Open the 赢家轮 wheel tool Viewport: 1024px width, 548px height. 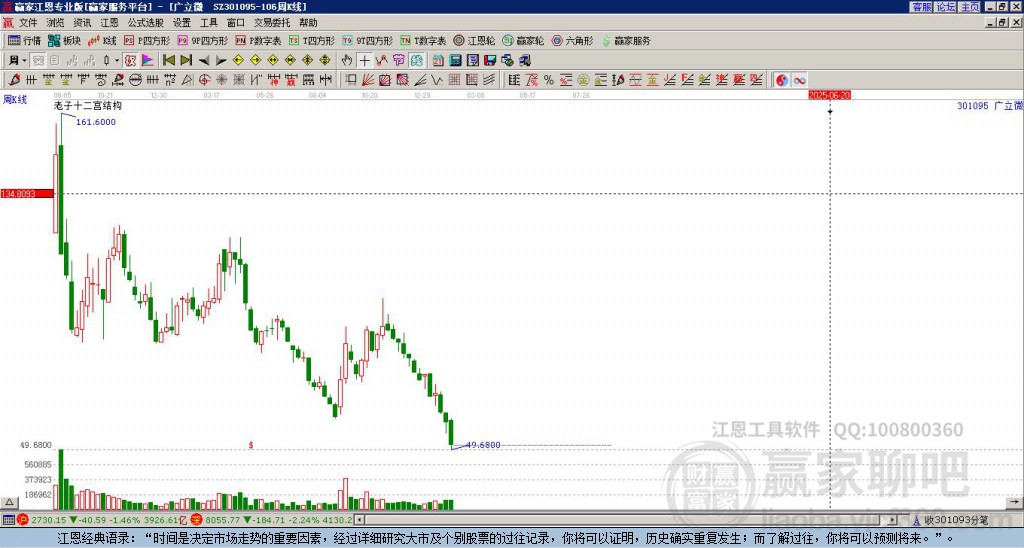(x=524, y=40)
